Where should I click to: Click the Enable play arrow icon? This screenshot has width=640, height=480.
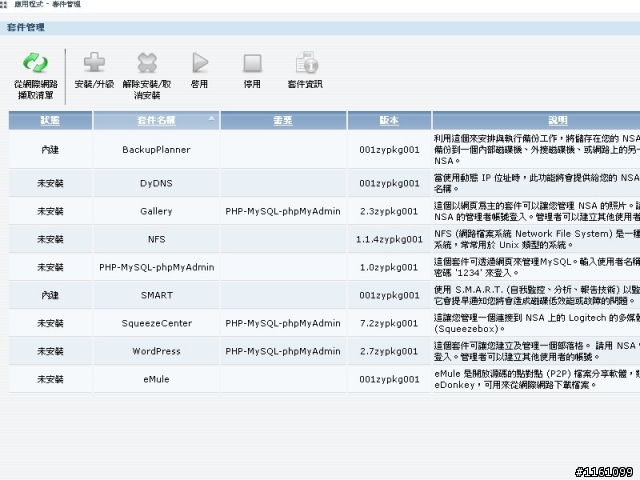click(200, 63)
